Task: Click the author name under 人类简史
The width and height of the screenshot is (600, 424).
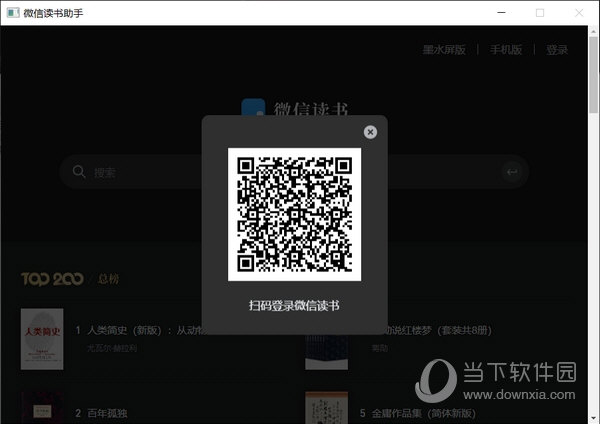Action: pos(112,348)
